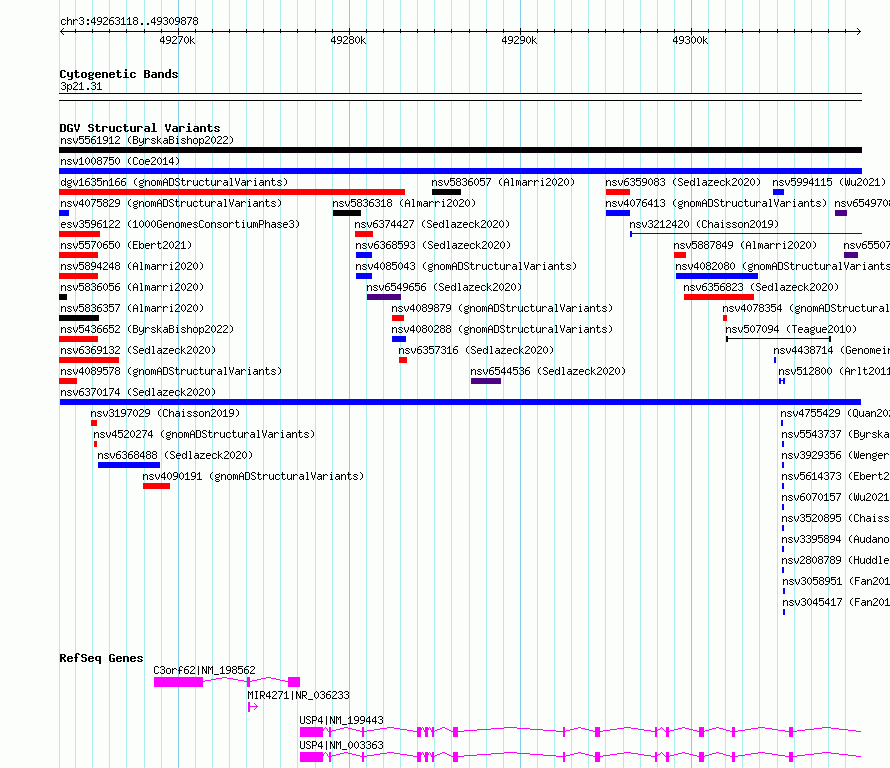Click the nsv6549656 purple variant bar
890x768 pixels.
tap(384, 297)
